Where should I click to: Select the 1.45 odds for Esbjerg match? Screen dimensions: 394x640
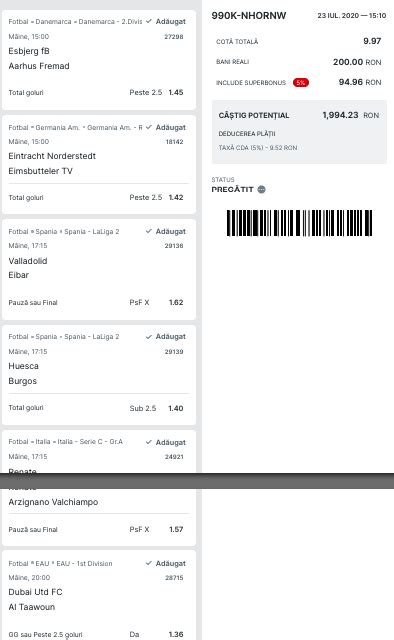[176, 93]
